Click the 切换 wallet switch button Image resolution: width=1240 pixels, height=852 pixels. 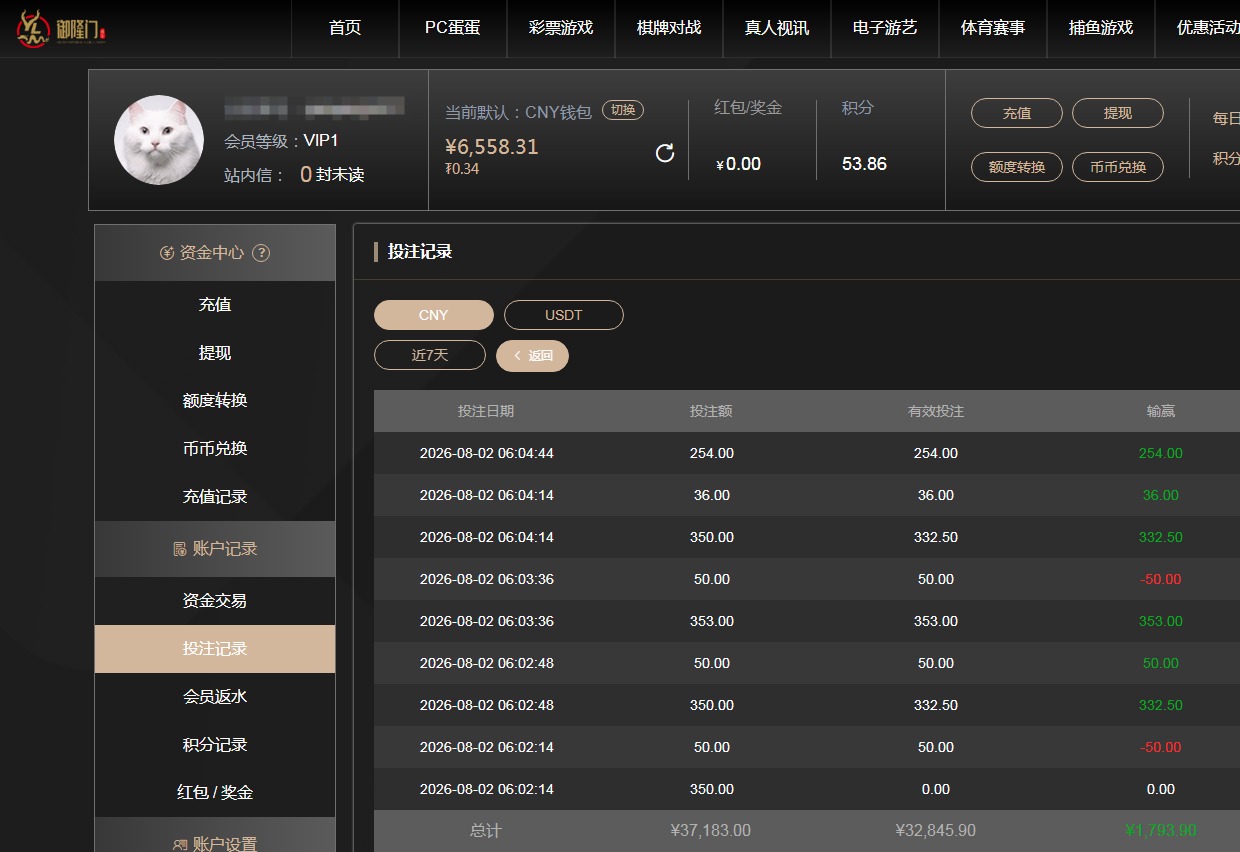pos(623,110)
